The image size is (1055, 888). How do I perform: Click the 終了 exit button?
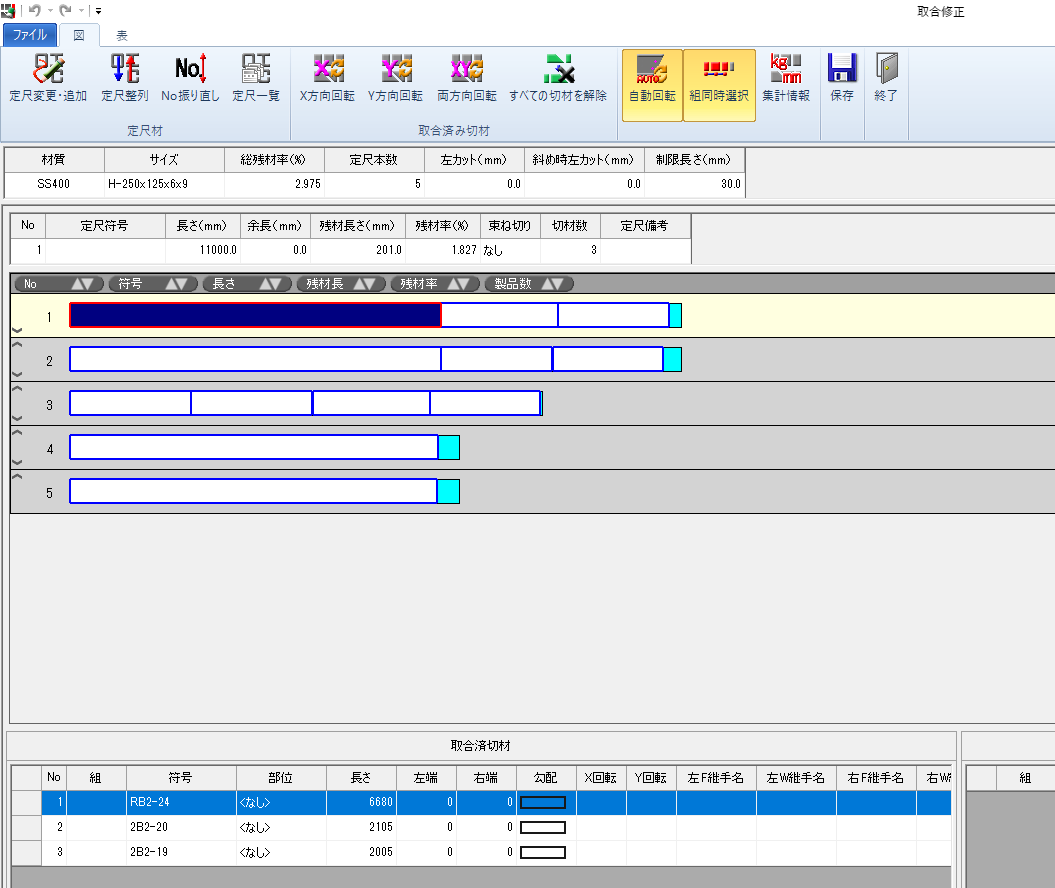(x=885, y=77)
